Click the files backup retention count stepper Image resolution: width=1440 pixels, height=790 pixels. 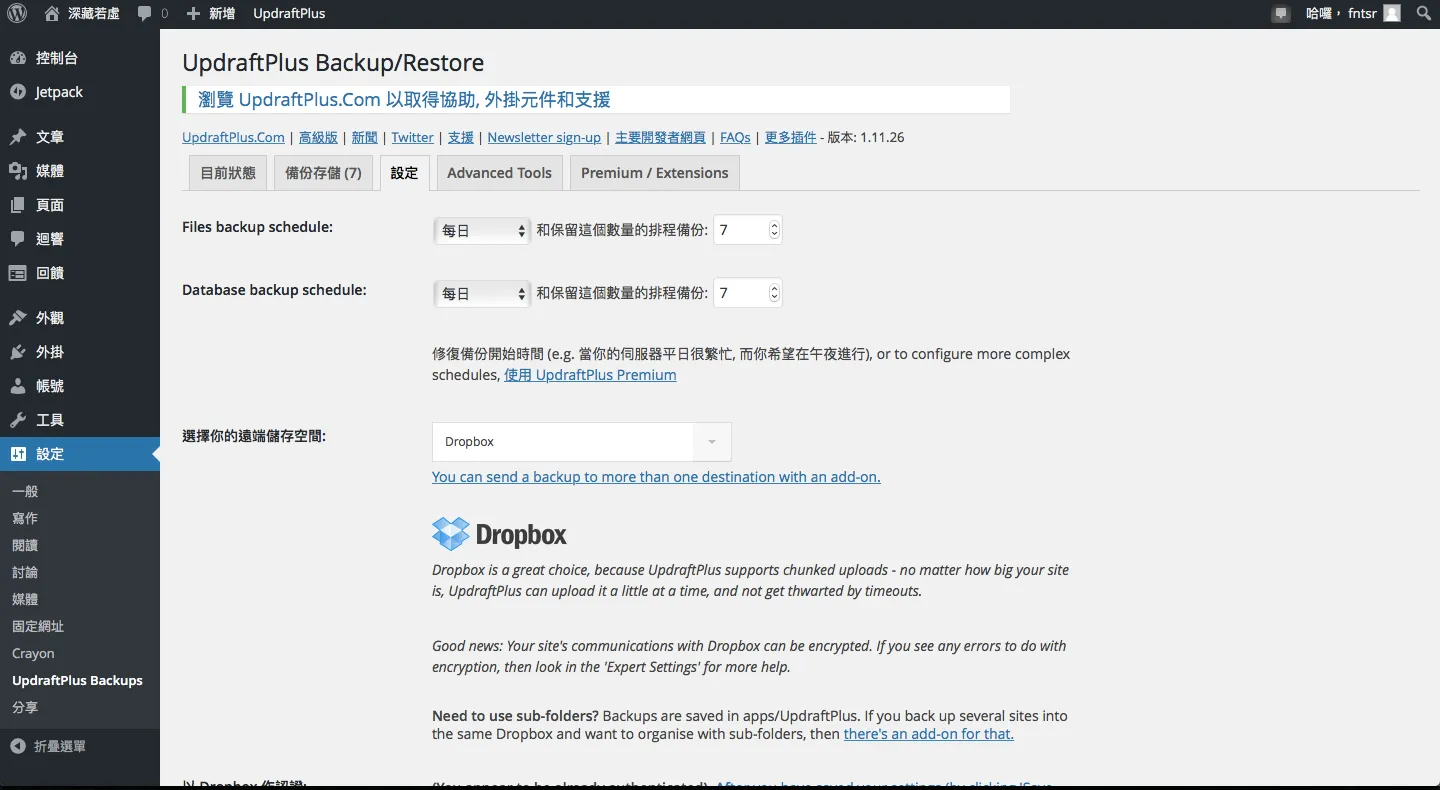[x=774, y=231]
